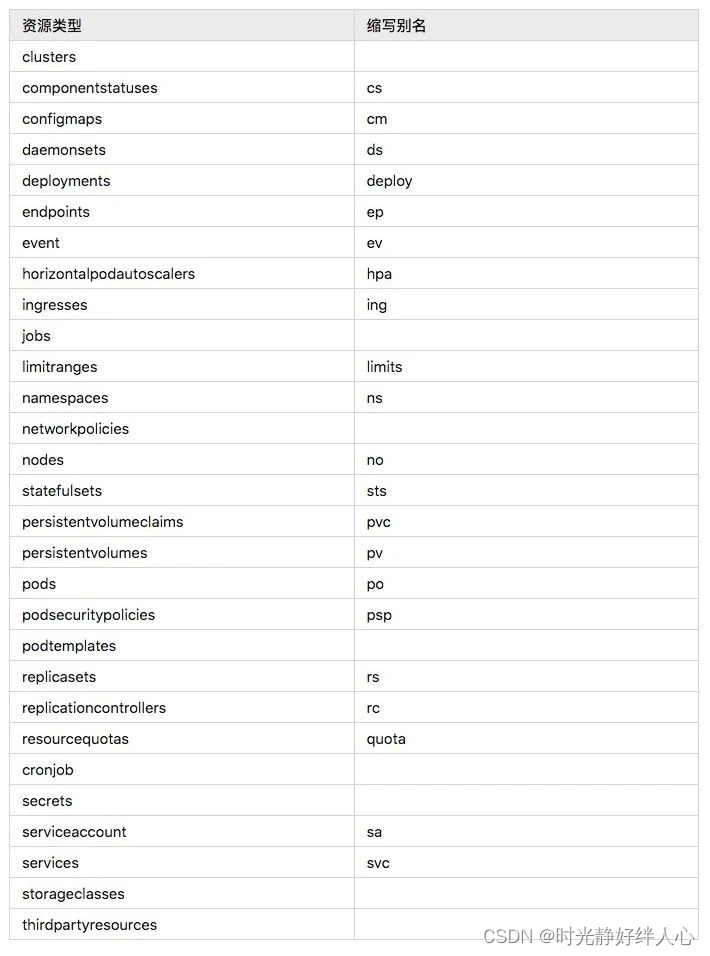Click the sts alias for statefulsets
Image resolution: width=710 pixels, height=956 pixels.
click(376, 491)
